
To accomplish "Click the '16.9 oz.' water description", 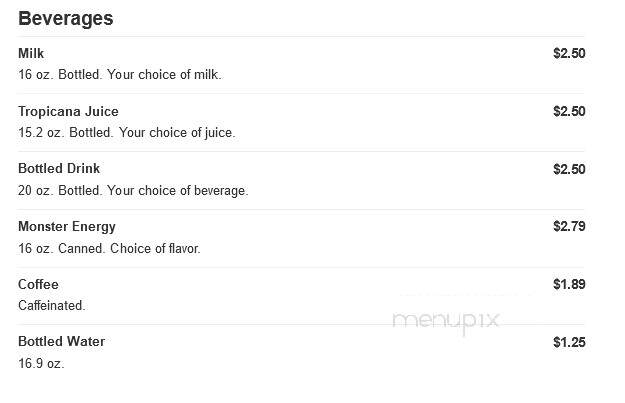I will tap(41, 364).
